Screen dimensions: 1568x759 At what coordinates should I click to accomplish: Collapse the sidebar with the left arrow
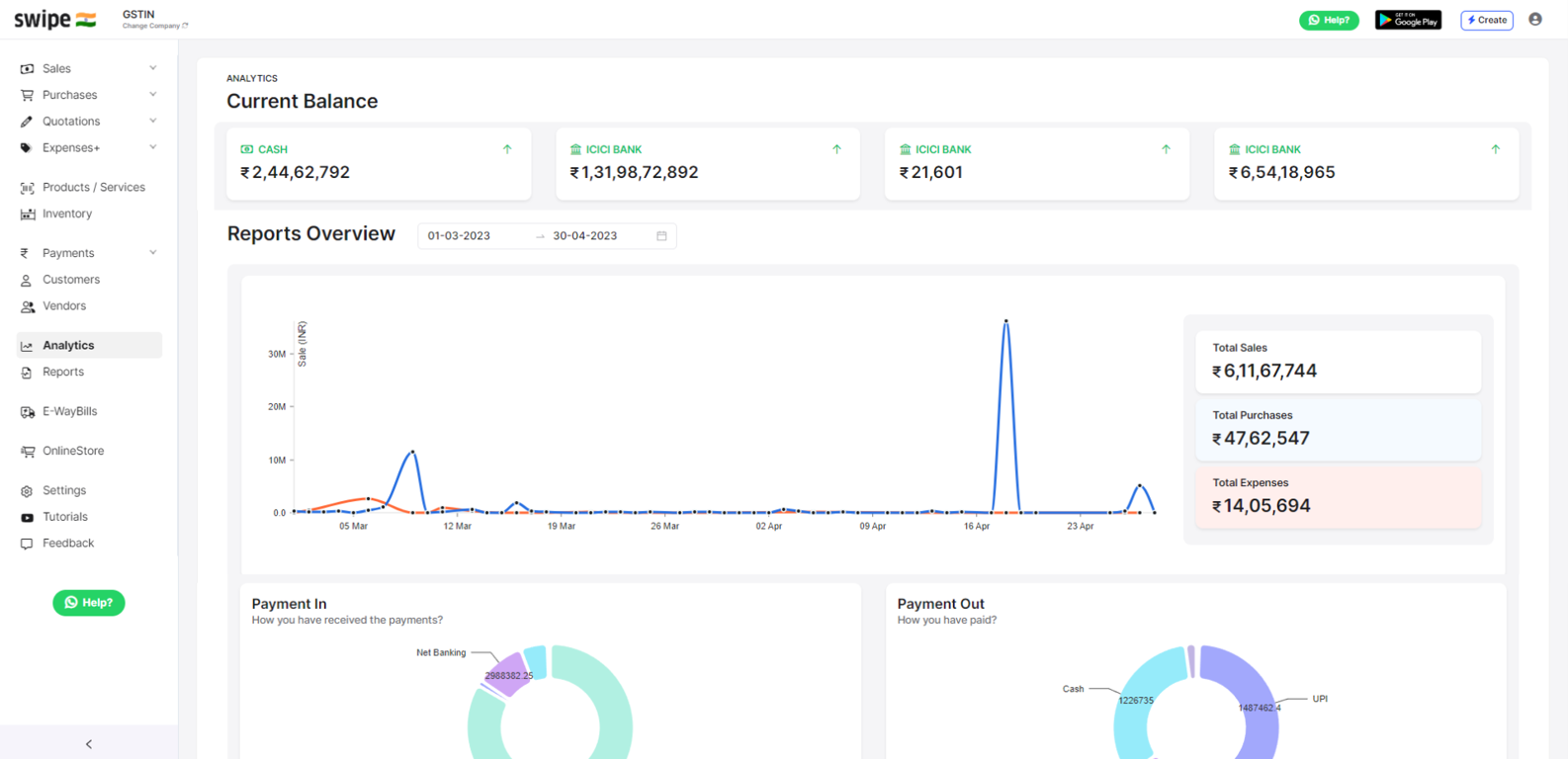89,744
